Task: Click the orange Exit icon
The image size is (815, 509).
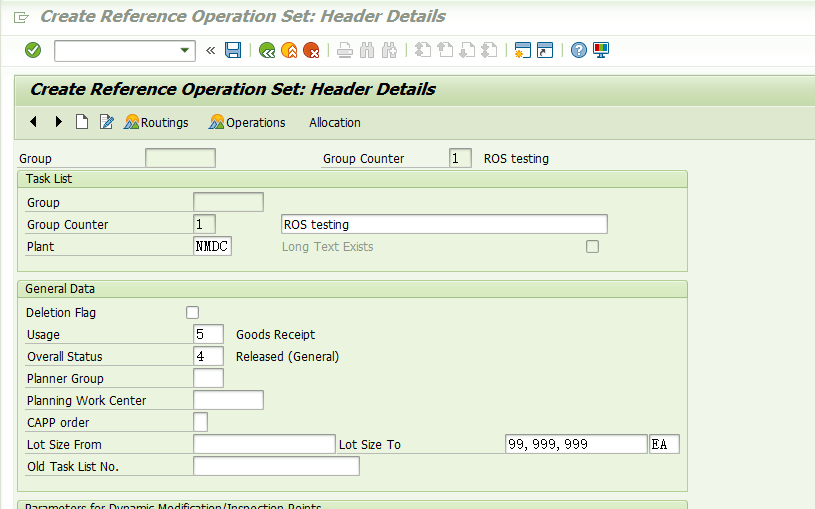Action: tap(289, 50)
